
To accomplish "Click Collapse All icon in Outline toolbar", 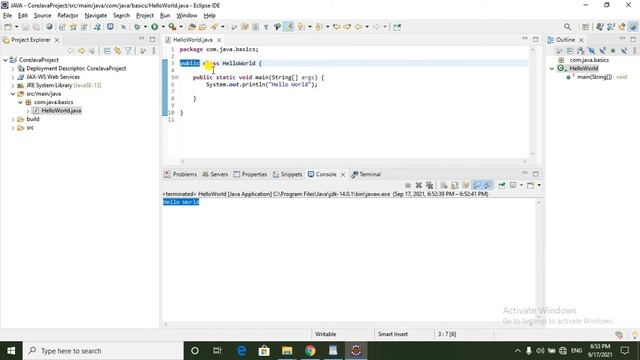I will pos(570,51).
